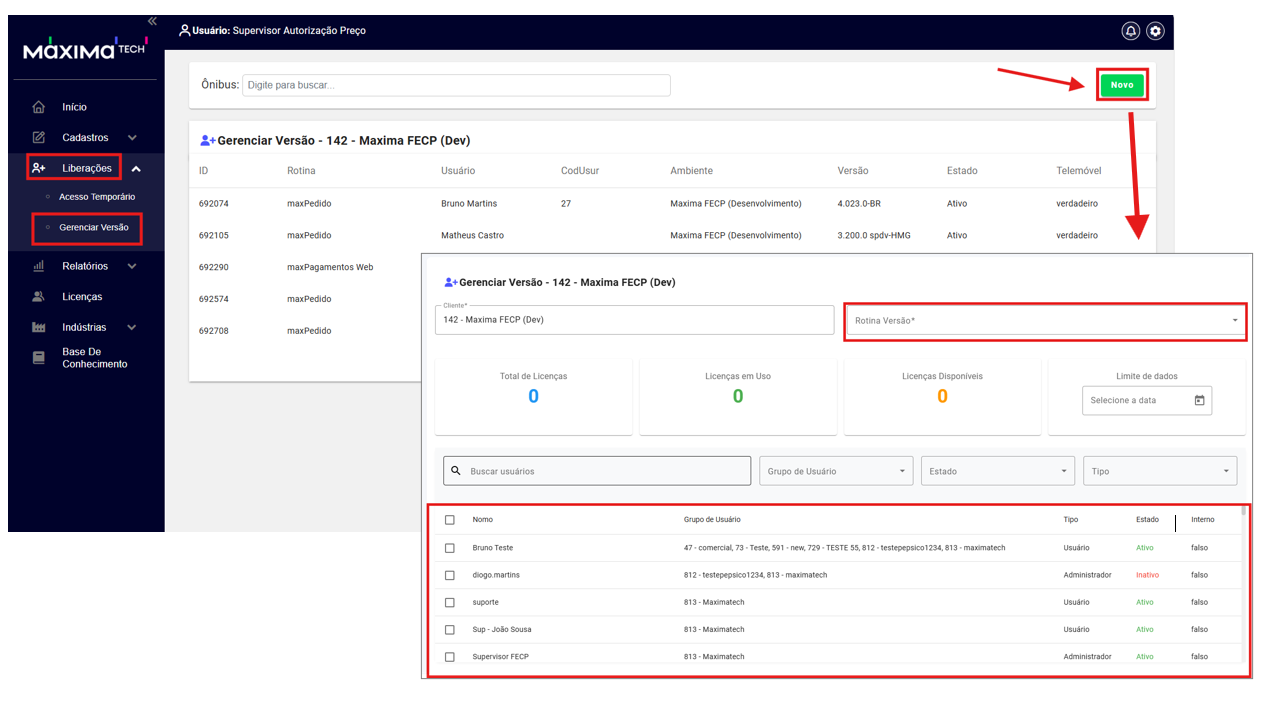The width and height of the screenshot is (1270, 702).
Task: Open the settings gear icon
Action: 1155,31
